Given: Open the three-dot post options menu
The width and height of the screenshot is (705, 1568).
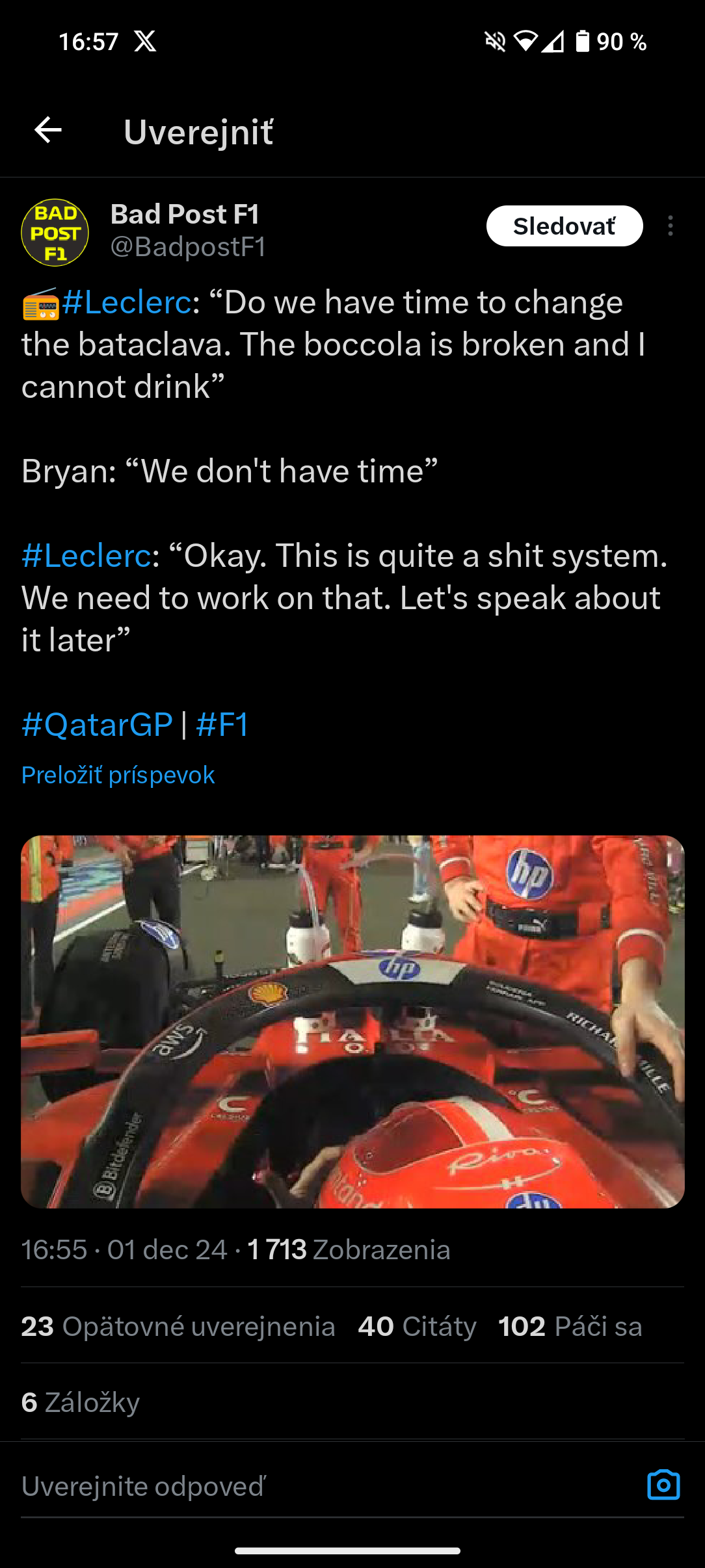Looking at the screenshot, I should point(670,226).
